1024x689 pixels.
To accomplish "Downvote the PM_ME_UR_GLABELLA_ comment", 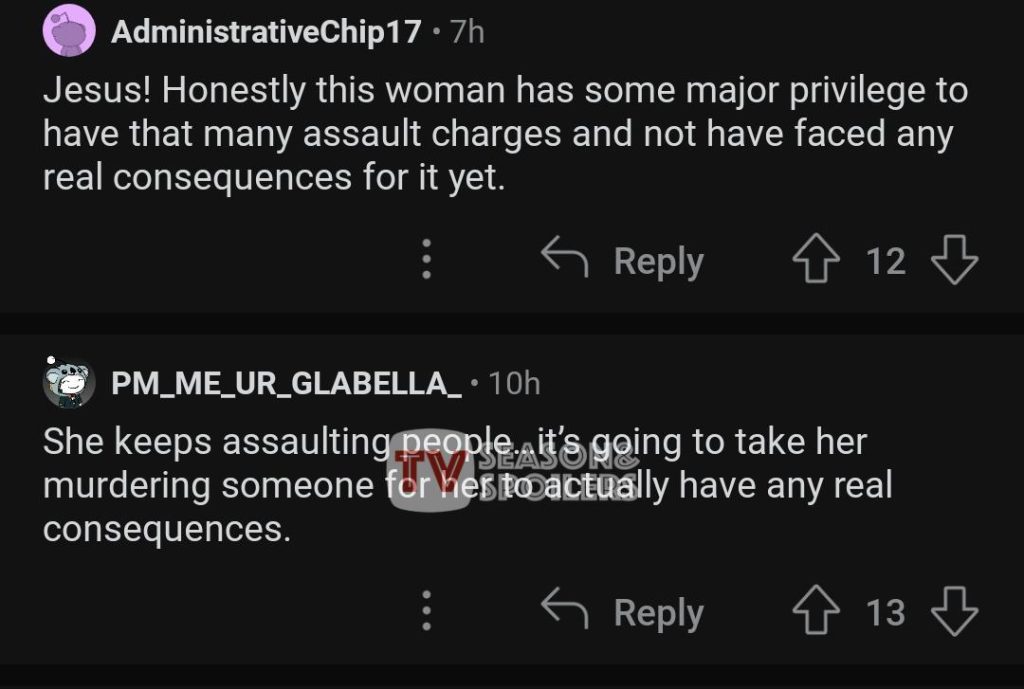I will click(x=953, y=611).
